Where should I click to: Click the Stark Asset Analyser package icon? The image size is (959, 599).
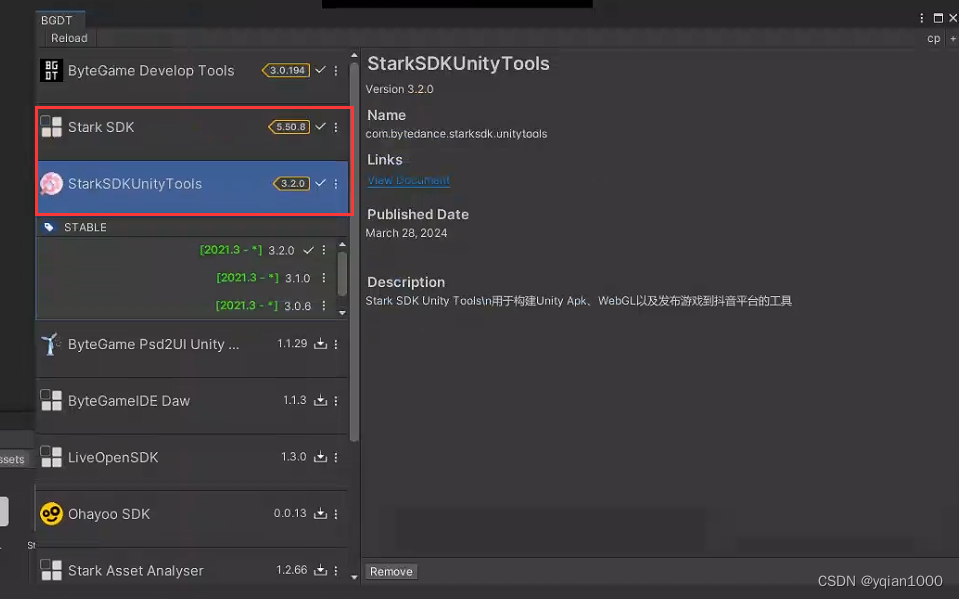(x=51, y=570)
